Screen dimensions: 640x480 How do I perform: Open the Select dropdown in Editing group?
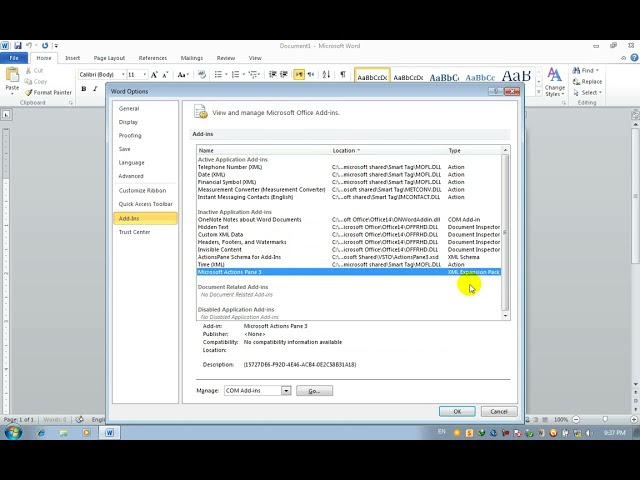tap(588, 93)
